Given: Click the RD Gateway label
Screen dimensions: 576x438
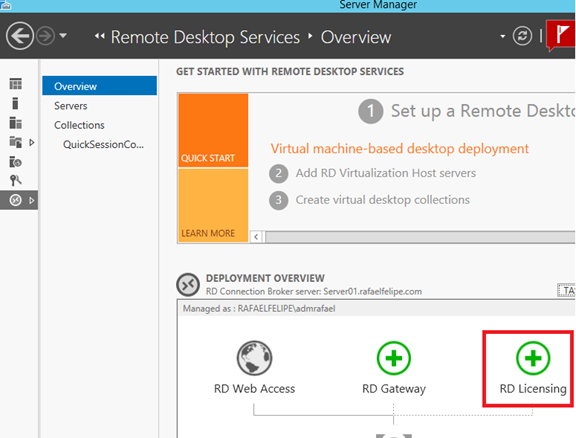Looking at the screenshot, I should [394, 389].
